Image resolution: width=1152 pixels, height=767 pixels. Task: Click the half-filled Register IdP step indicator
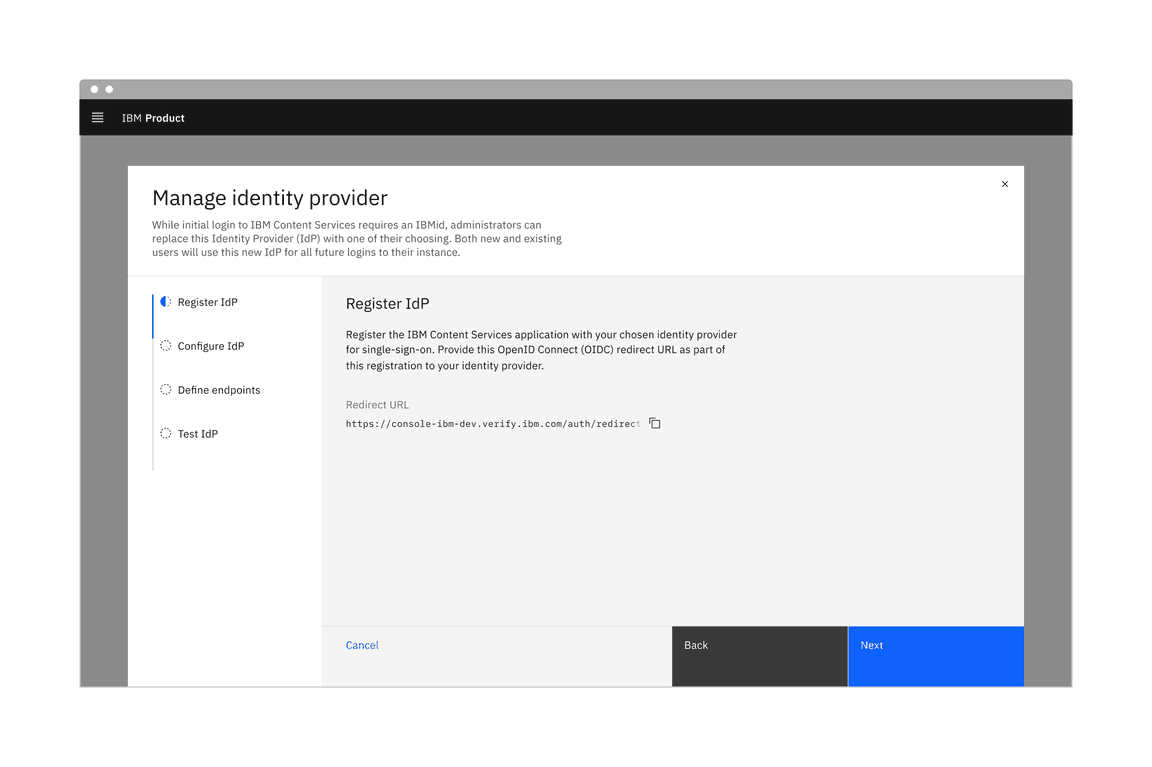166,302
